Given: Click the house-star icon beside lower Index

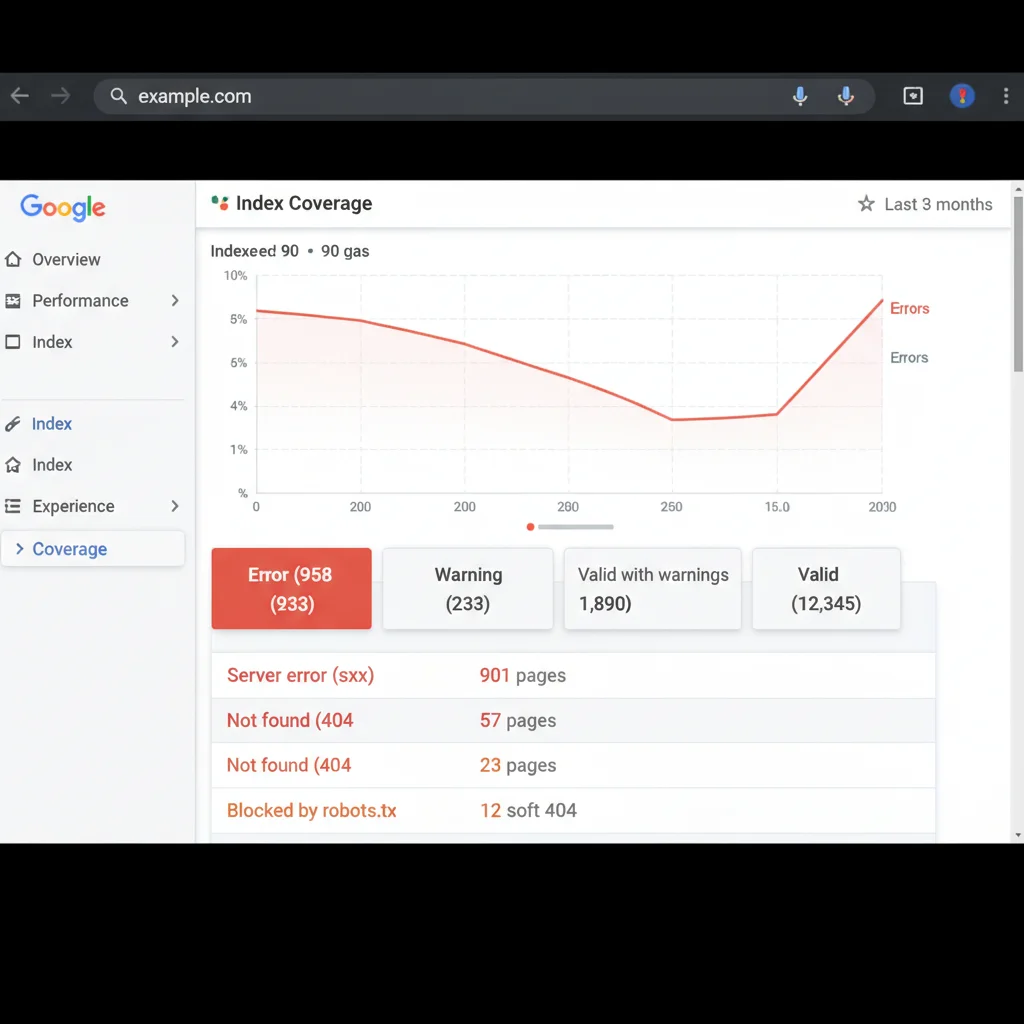Looking at the screenshot, I should (x=13, y=465).
